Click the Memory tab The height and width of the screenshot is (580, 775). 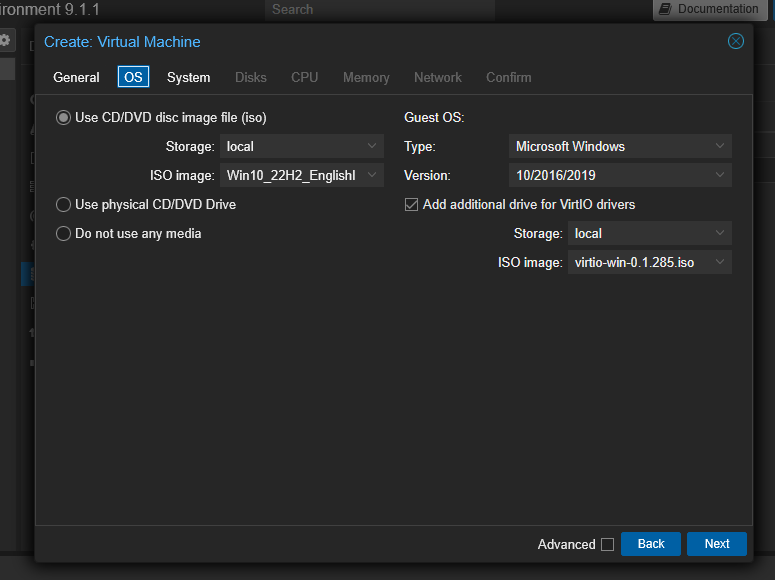click(366, 77)
